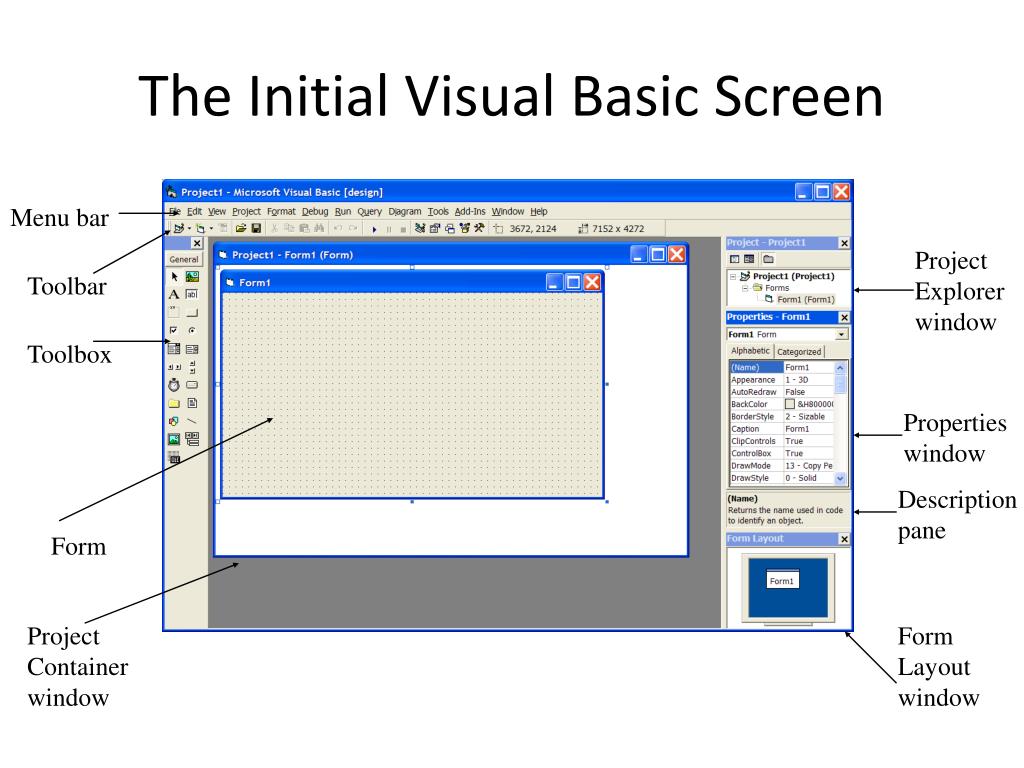Open the Edit menu
The height and width of the screenshot is (768, 1024).
click(194, 212)
